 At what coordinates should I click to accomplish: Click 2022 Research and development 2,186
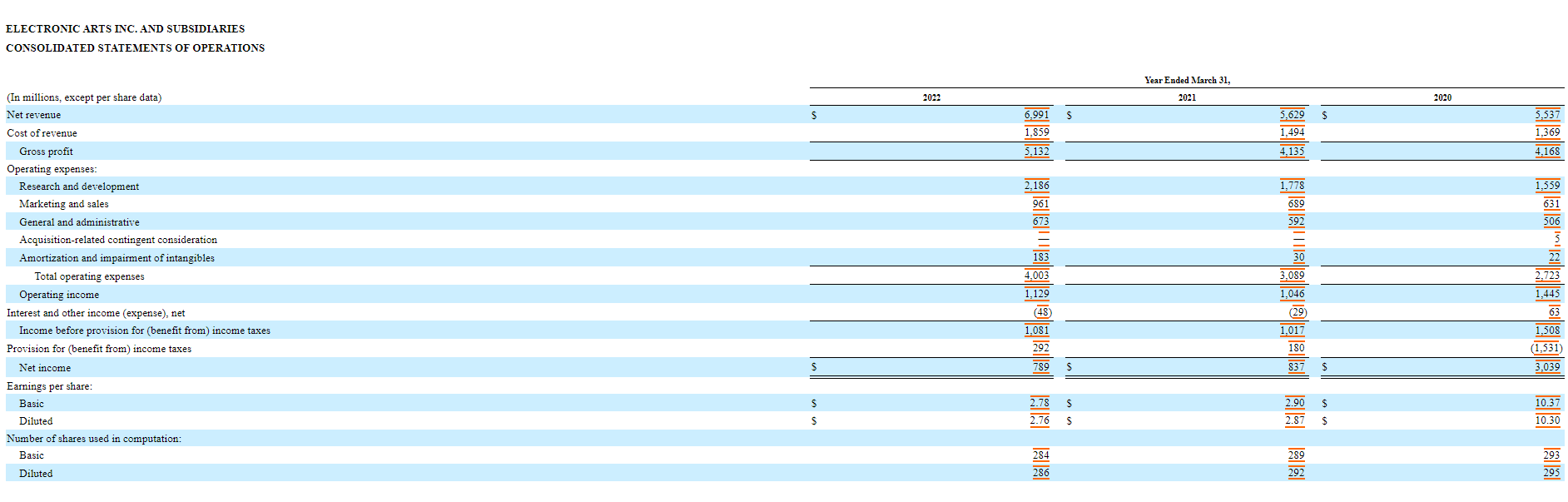(1036, 186)
